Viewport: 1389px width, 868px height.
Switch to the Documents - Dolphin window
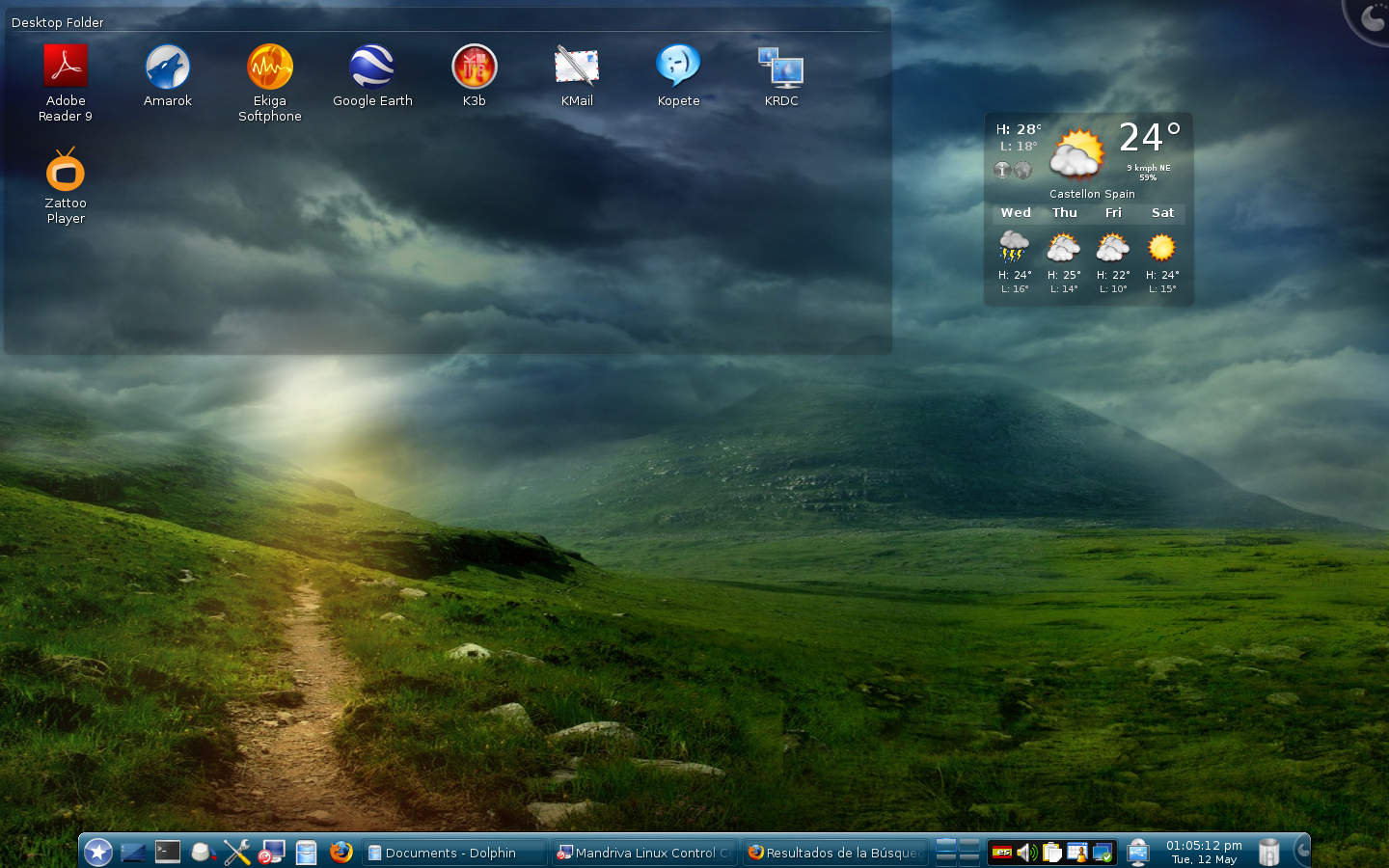click(x=453, y=853)
